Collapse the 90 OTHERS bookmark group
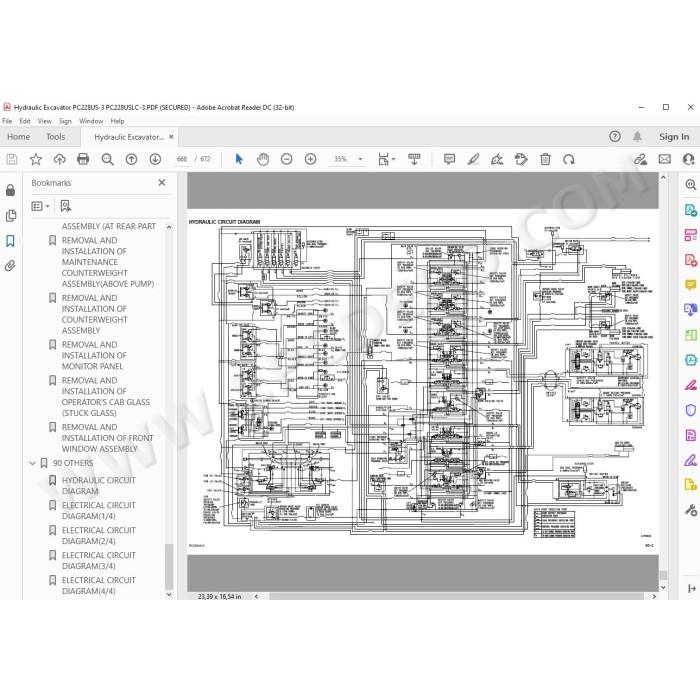This screenshot has height=700, width=700. click(32, 463)
